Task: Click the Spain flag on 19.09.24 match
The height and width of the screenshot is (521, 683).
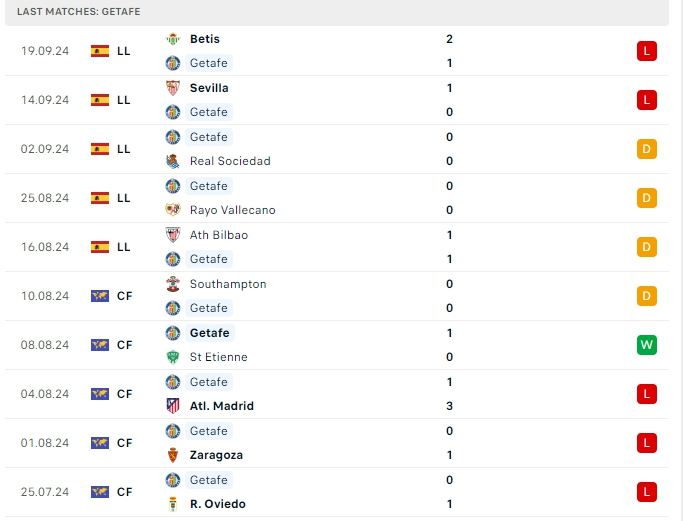Action: click(x=100, y=51)
